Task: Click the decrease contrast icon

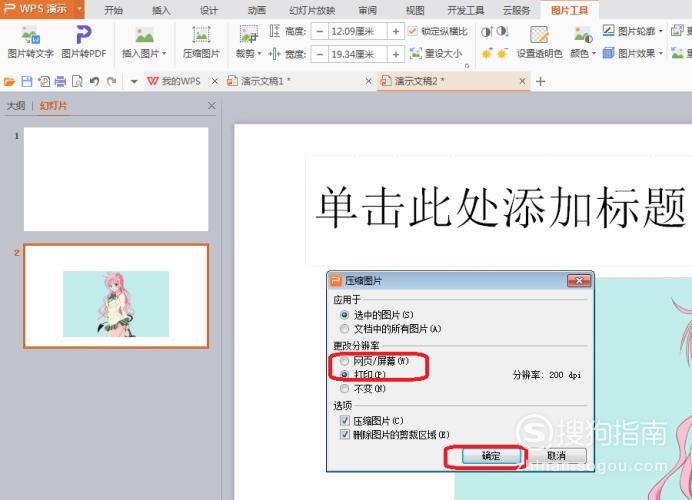Action: coord(502,31)
